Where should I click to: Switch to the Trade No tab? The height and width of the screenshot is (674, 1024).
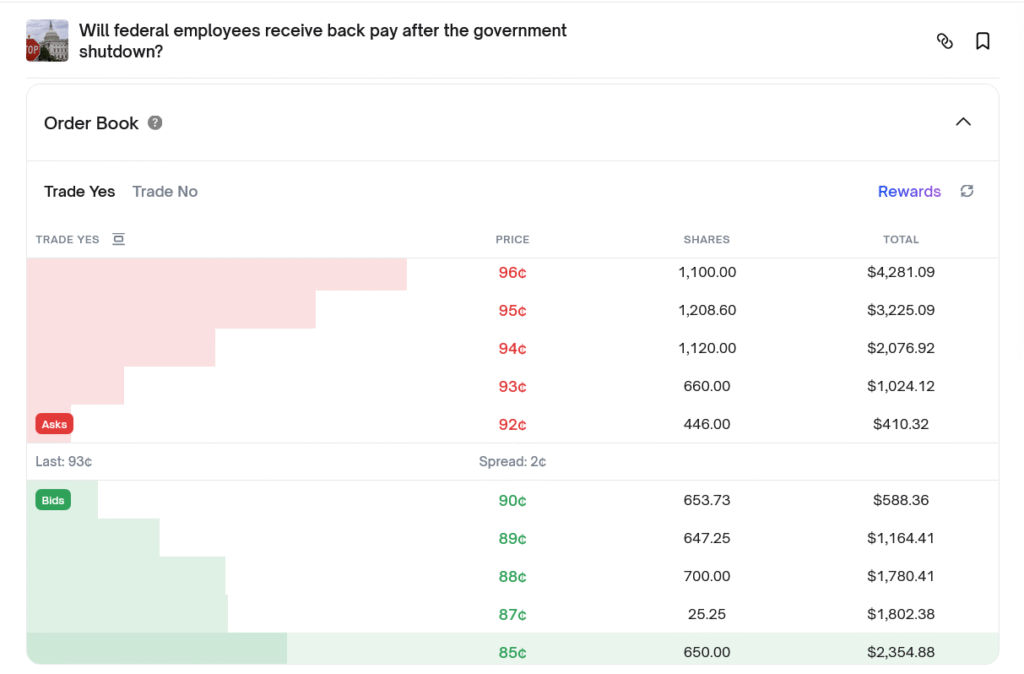pos(165,191)
